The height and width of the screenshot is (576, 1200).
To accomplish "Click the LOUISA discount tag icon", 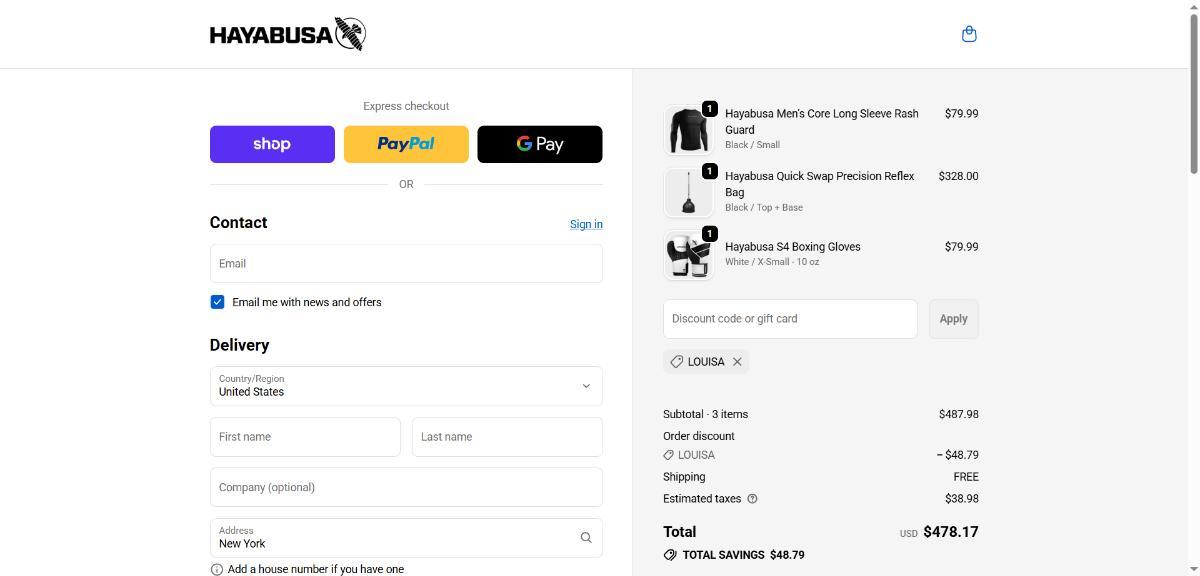I will pyautogui.click(x=677, y=362).
